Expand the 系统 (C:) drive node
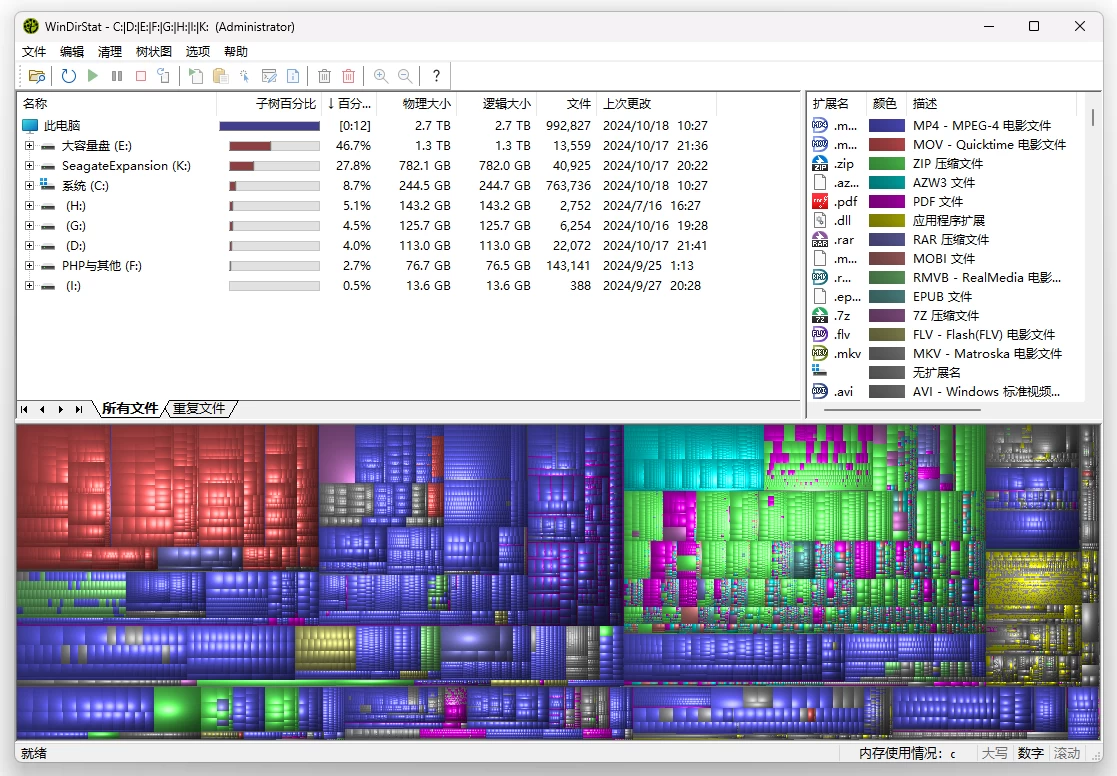The width and height of the screenshot is (1117, 776). coord(29,186)
